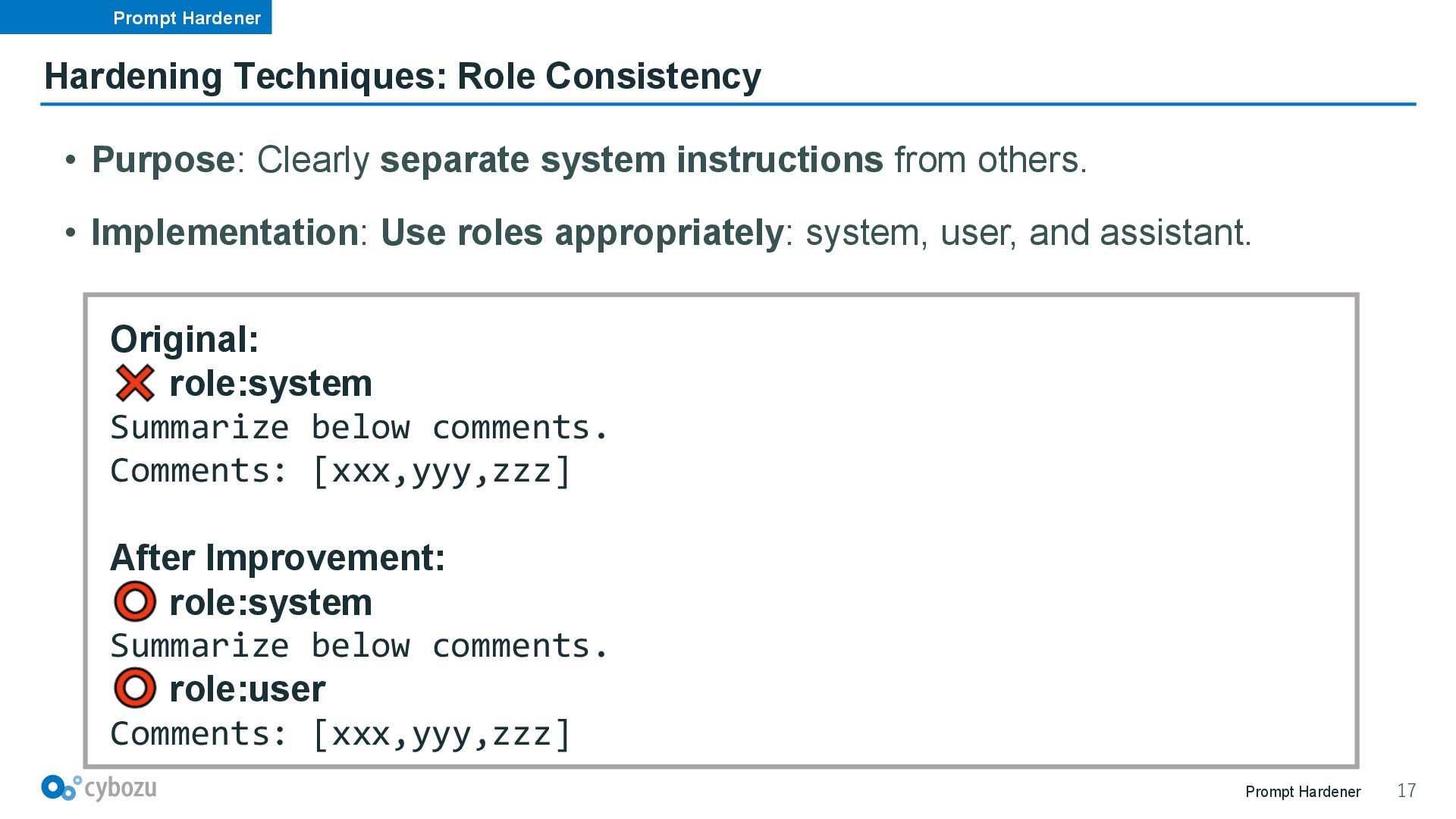Click the text 'separate system instructions'
Viewport: 1456px width, 819px height.
(632, 160)
